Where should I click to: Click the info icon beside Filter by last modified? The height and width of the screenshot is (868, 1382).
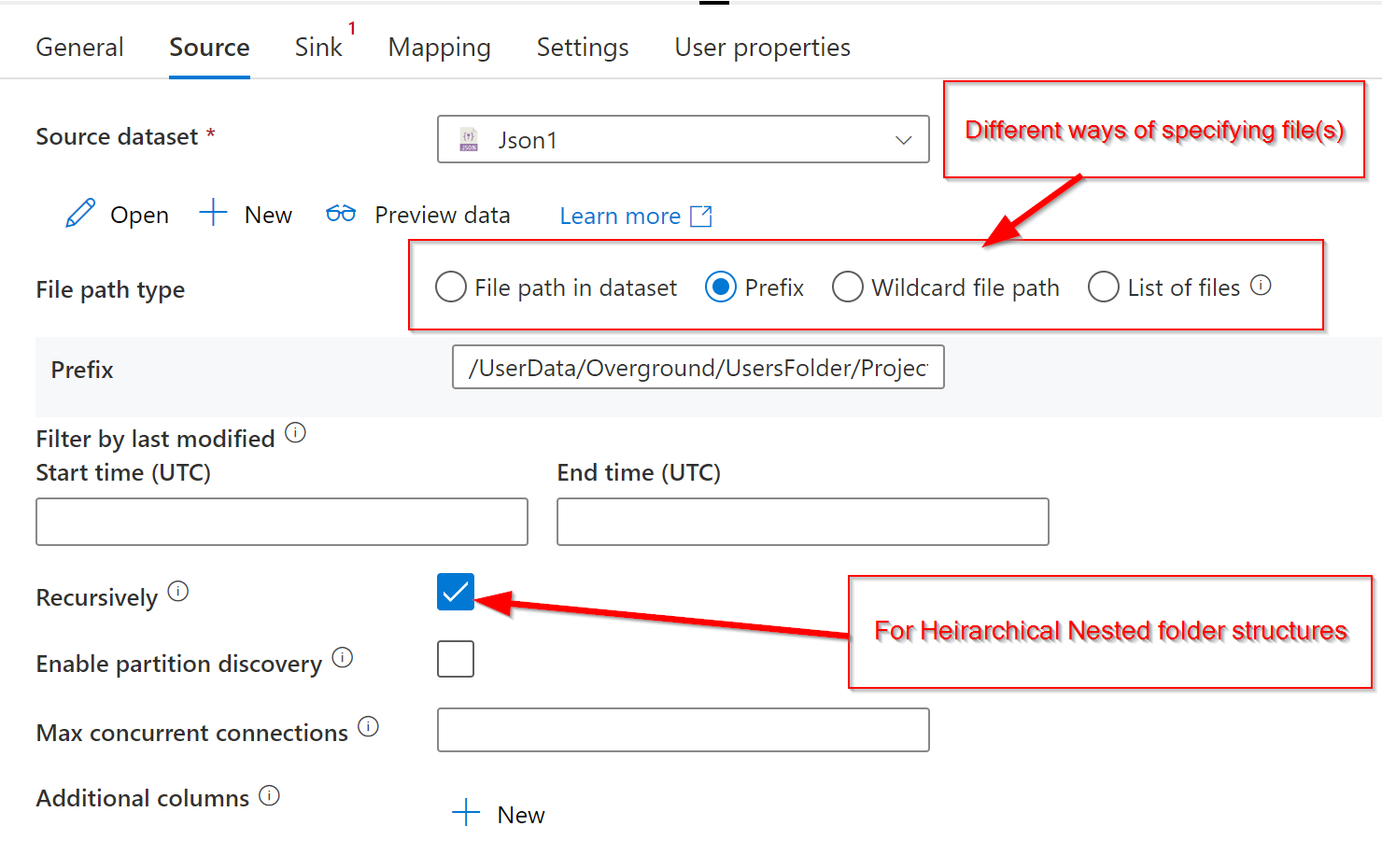[x=296, y=432]
